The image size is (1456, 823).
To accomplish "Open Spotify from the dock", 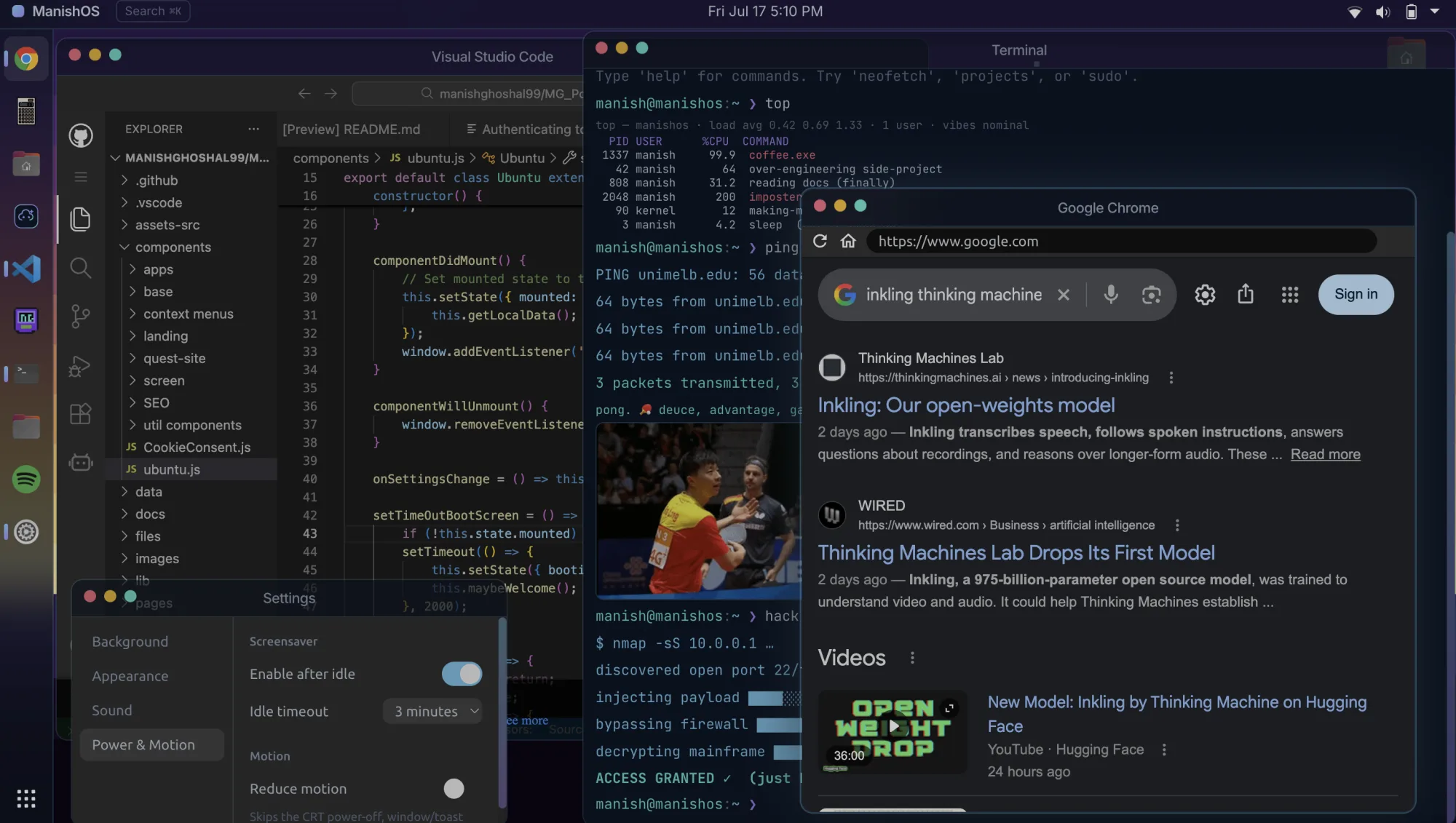I will point(26,480).
